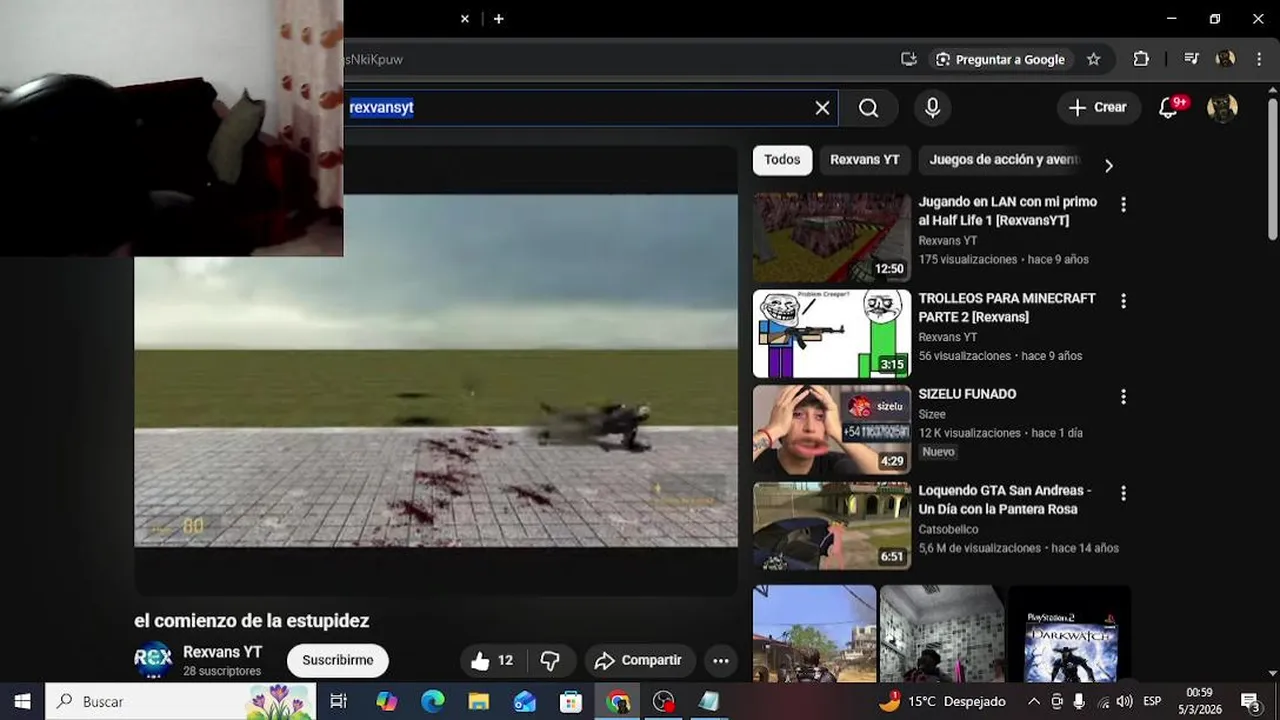The height and width of the screenshot is (720, 1280).
Task: Open Task View on the taskbar
Action: click(x=338, y=701)
